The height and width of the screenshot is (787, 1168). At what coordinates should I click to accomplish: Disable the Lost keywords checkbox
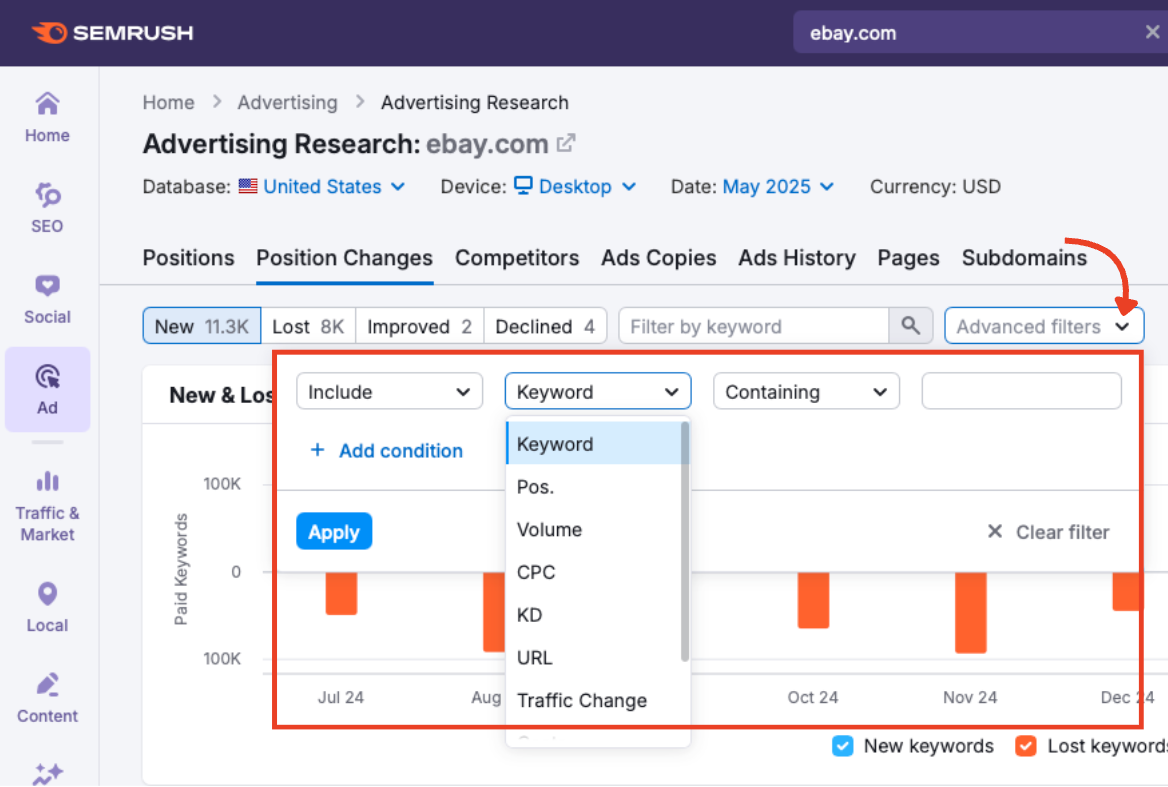[1026, 746]
